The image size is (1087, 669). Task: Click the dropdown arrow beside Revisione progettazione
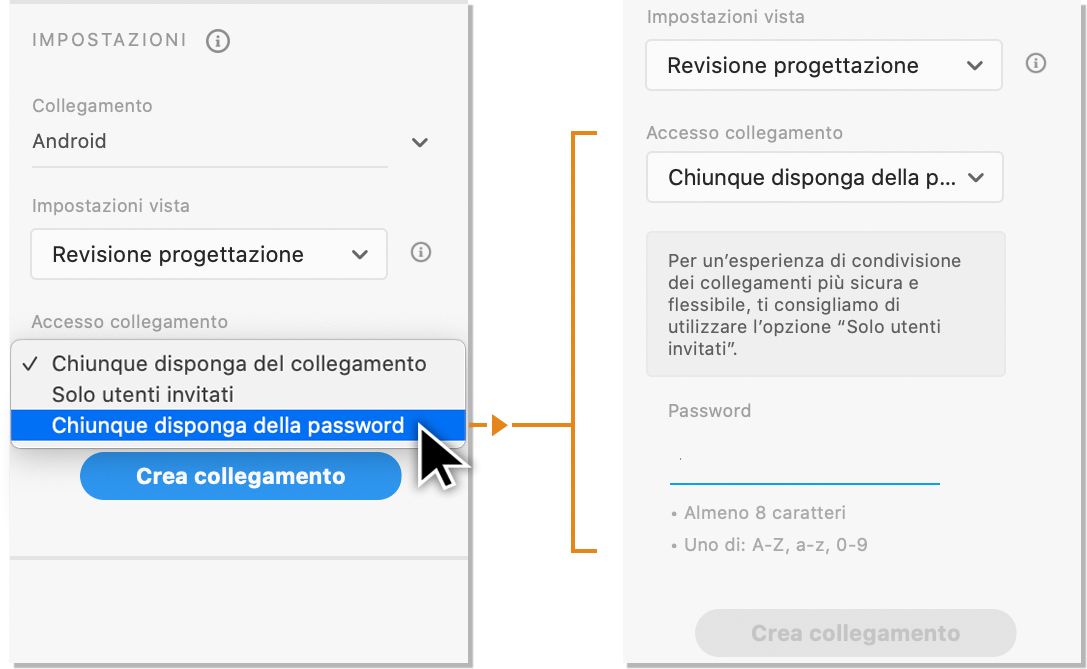pyautogui.click(x=360, y=254)
